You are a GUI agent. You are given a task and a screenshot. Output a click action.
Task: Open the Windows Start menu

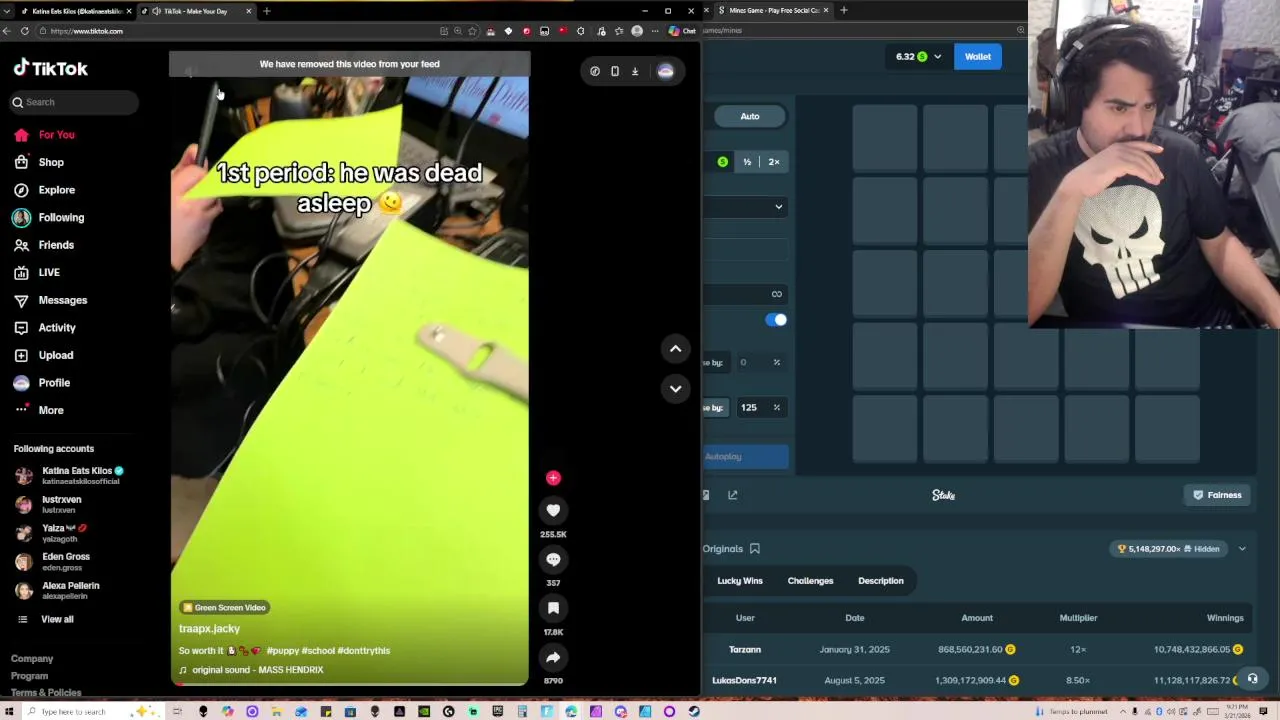tap(9, 712)
